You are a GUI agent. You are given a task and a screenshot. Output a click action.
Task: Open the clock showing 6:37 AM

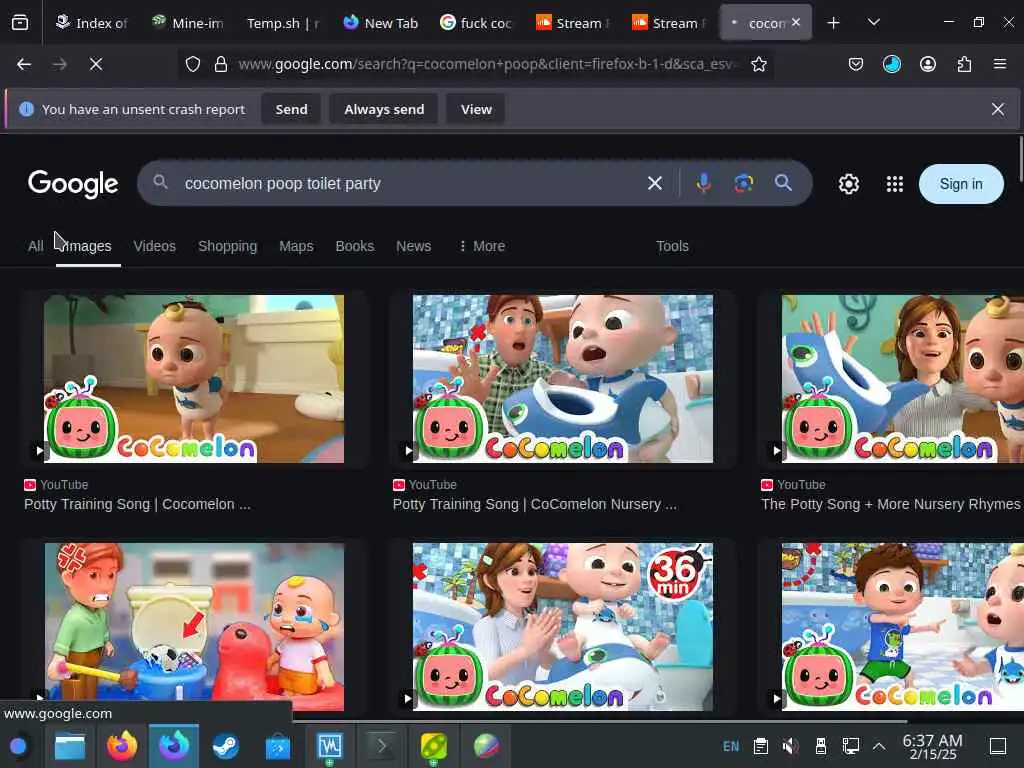click(x=932, y=746)
